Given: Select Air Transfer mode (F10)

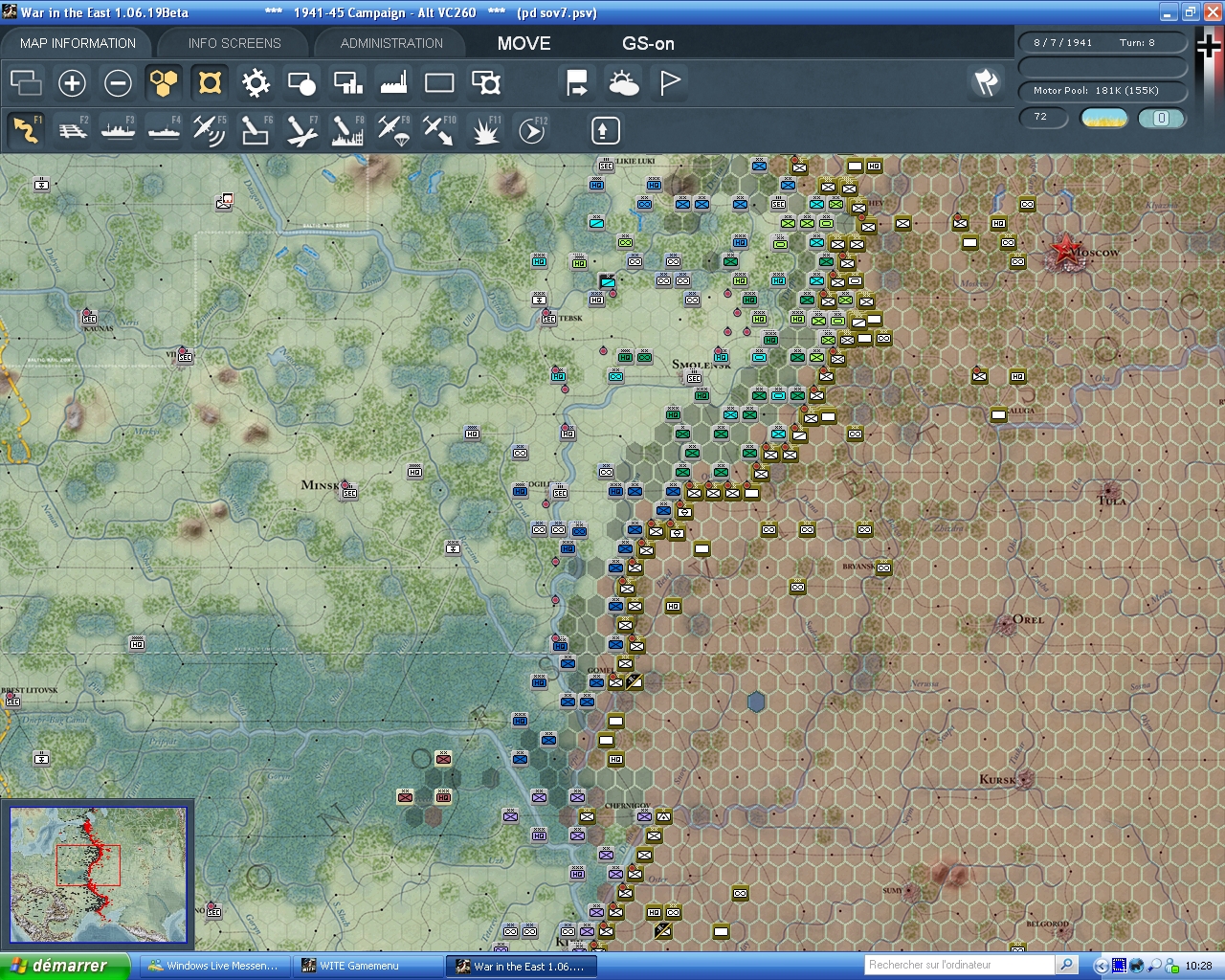Looking at the screenshot, I should coord(439,130).
